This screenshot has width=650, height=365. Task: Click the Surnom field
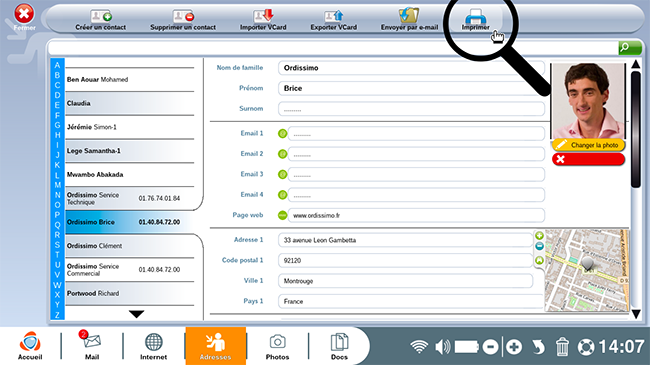coord(411,109)
